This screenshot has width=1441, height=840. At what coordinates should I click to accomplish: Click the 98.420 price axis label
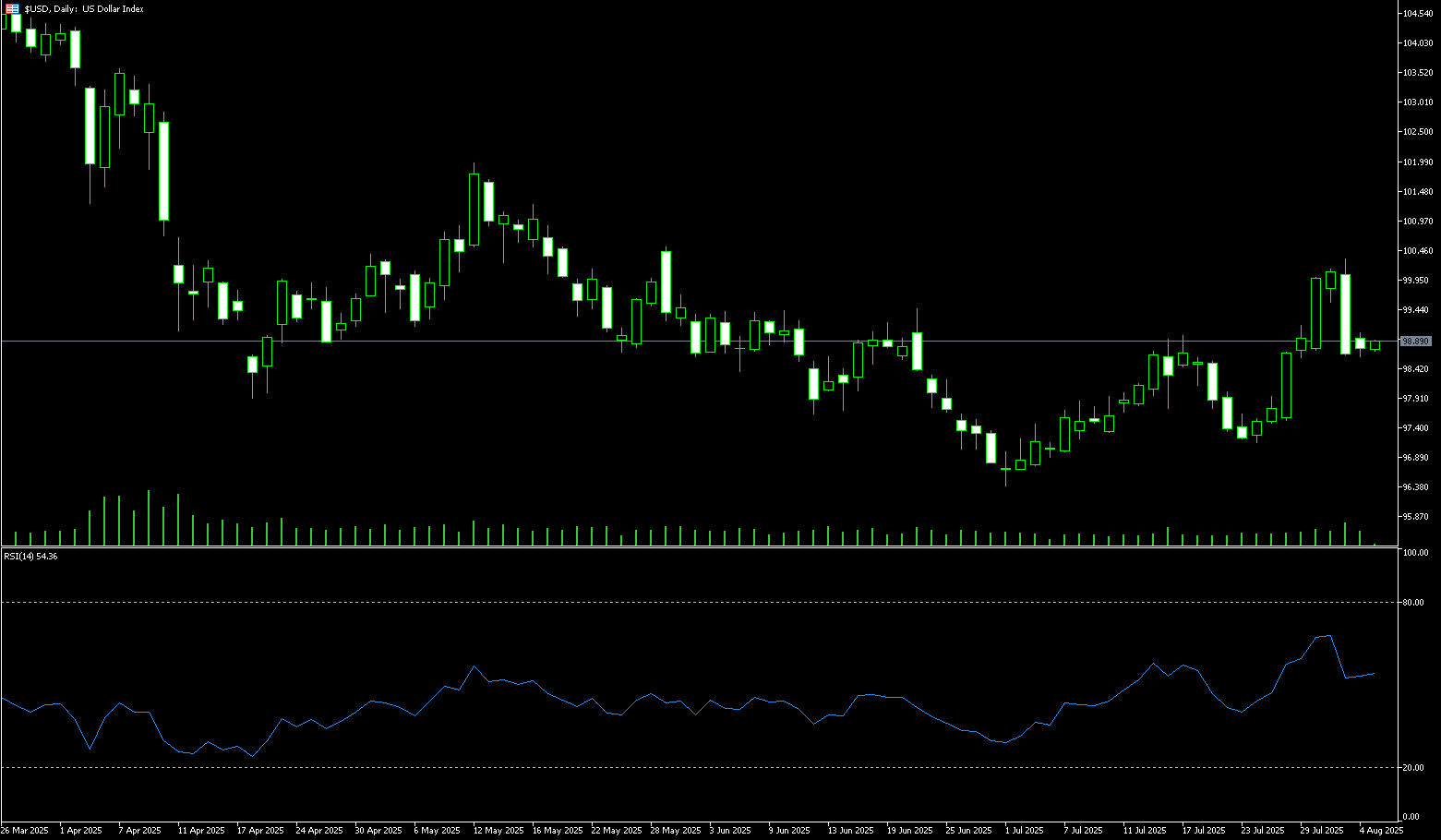point(1415,368)
